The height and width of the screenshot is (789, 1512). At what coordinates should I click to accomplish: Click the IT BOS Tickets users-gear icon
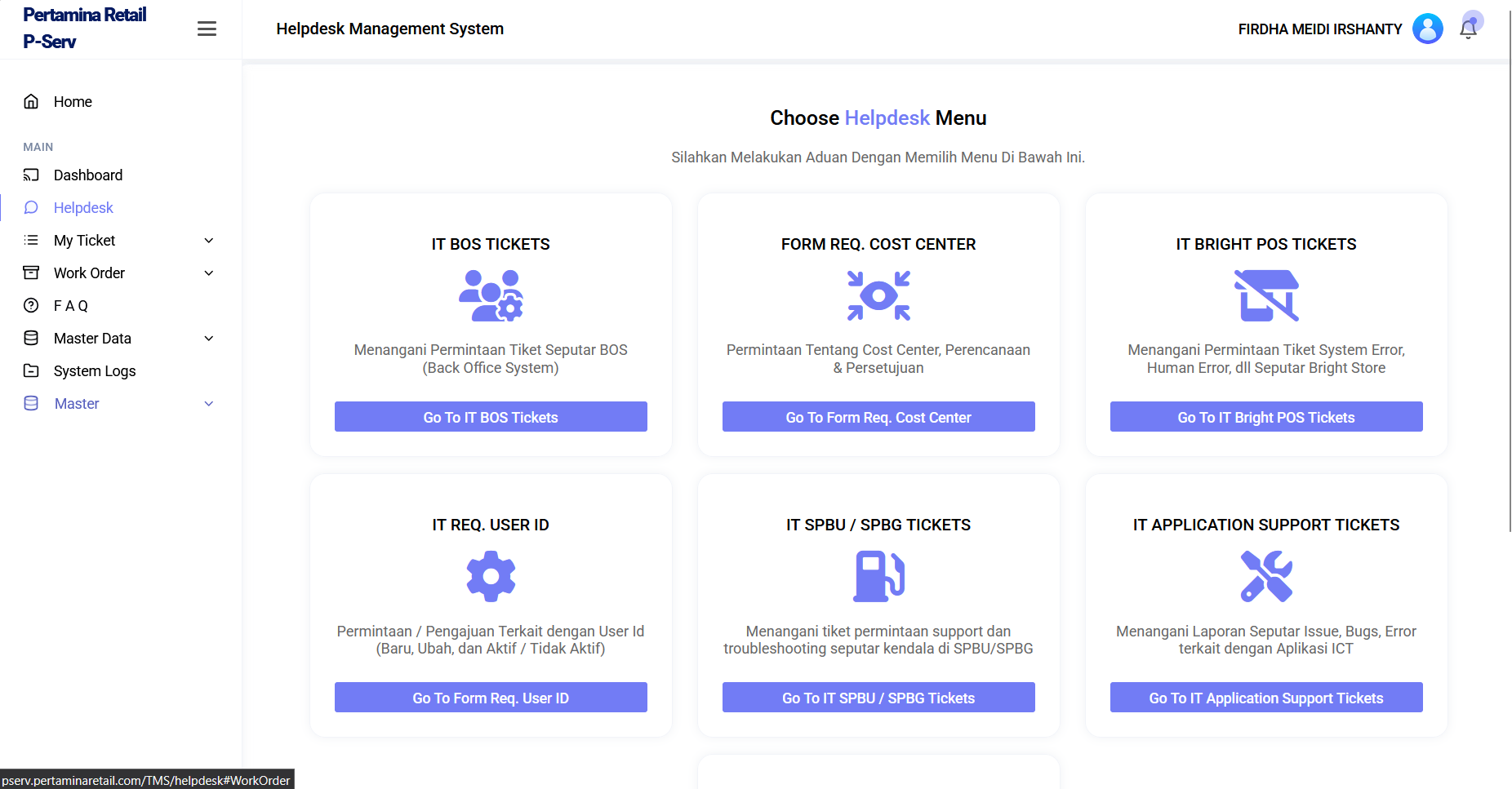click(x=491, y=295)
